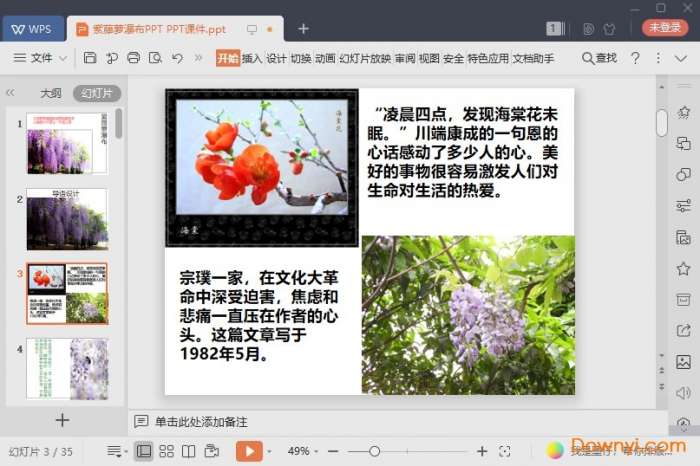Click the save icon in the toolbar

click(90, 58)
